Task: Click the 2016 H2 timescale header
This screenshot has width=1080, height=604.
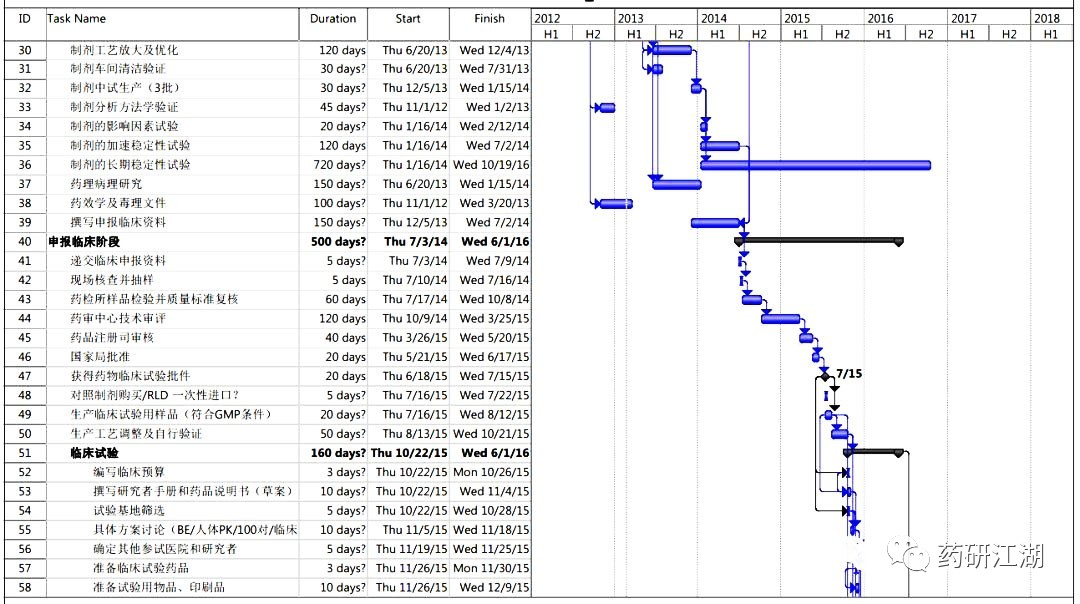Action: [x=926, y=34]
